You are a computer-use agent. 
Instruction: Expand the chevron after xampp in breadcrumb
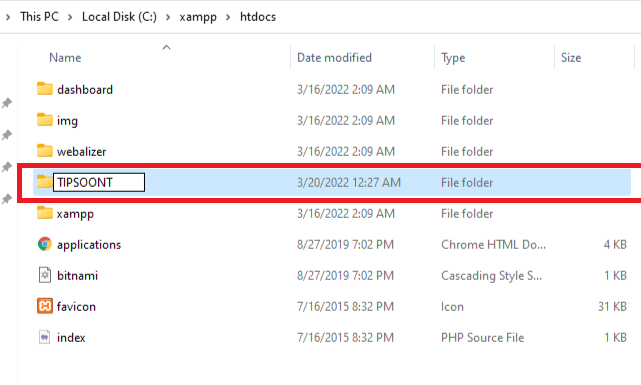click(x=228, y=17)
